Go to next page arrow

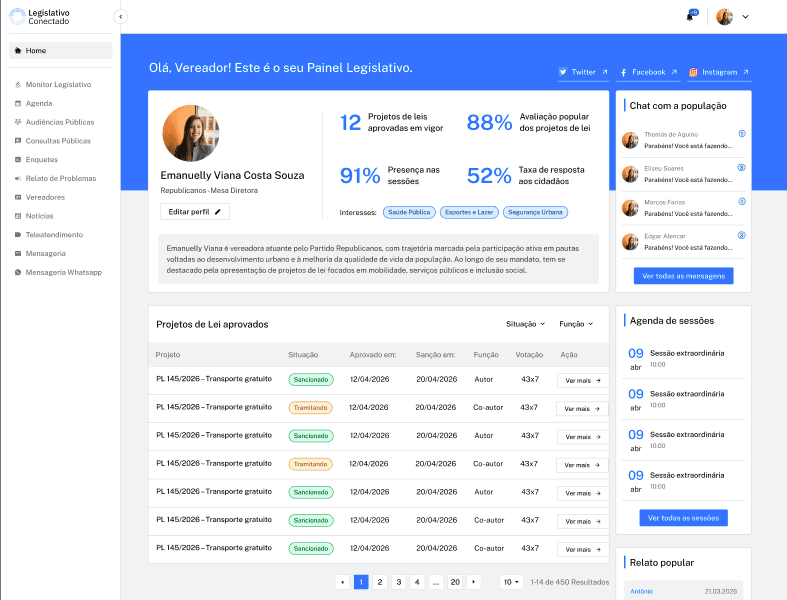[473, 582]
